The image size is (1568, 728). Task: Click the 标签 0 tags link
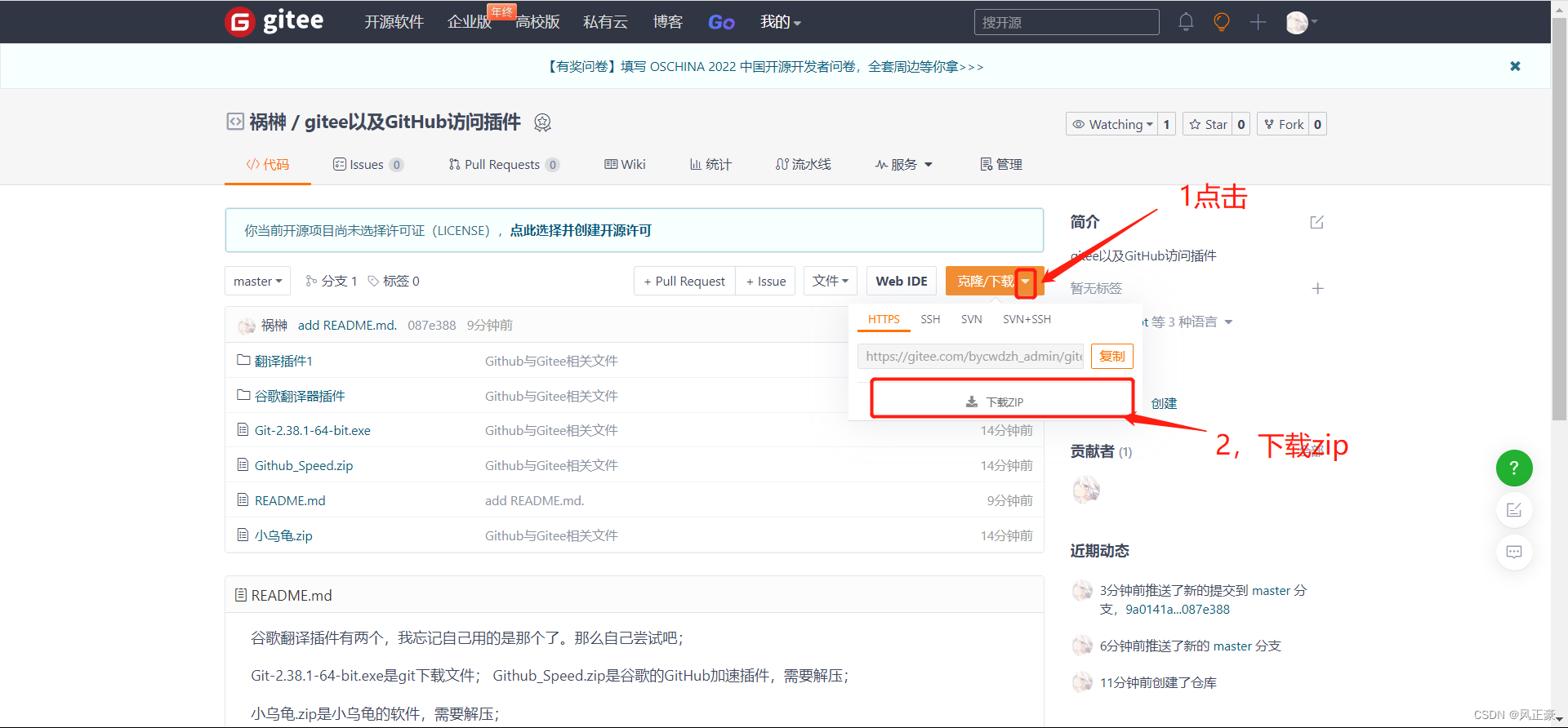pos(394,281)
